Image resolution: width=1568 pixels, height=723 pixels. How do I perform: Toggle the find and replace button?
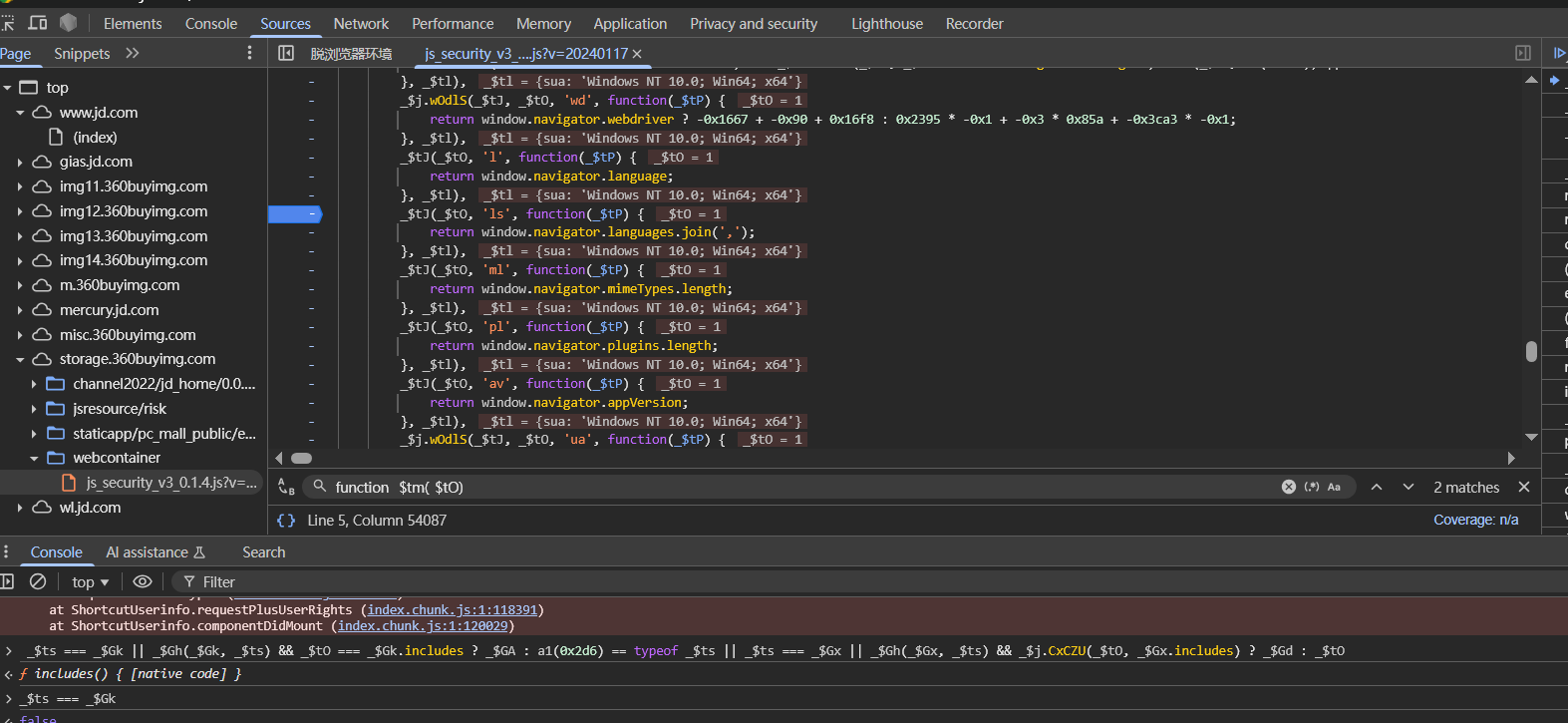pyautogui.click(x=286, y=487)
